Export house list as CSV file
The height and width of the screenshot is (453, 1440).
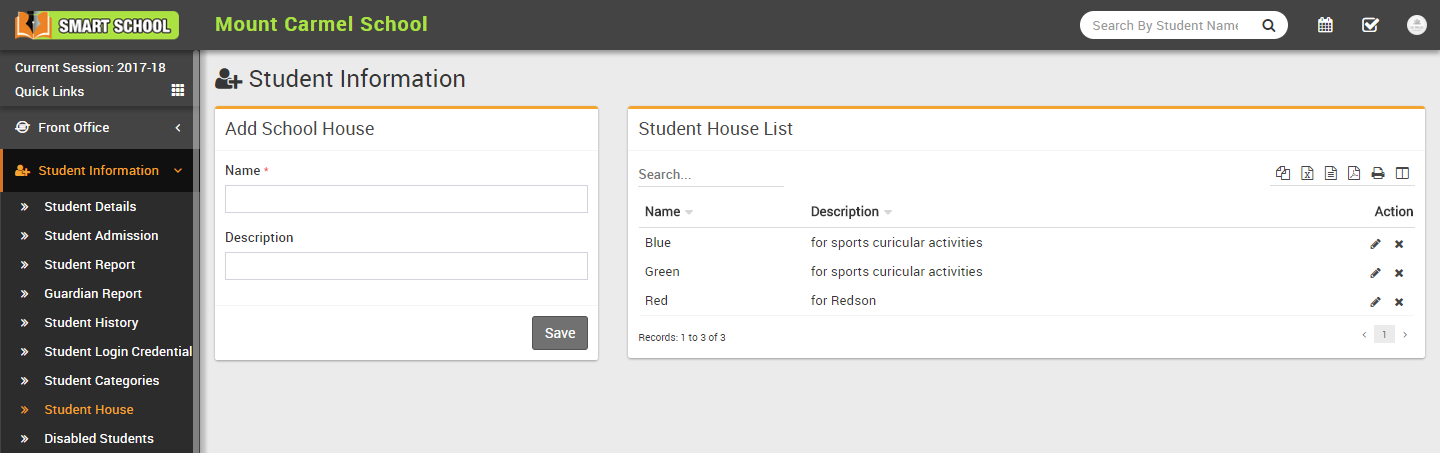(x=1331, y=173)
